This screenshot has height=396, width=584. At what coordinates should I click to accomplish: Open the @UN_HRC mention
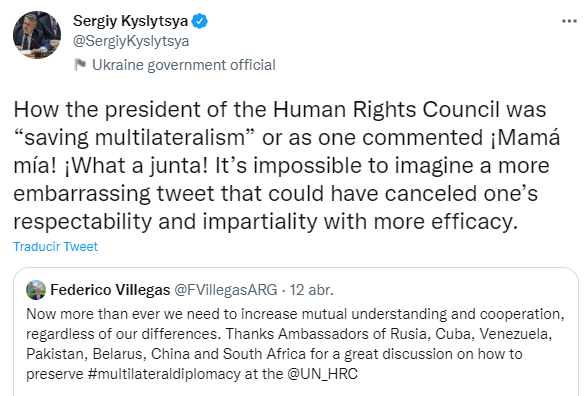[323, 374]
